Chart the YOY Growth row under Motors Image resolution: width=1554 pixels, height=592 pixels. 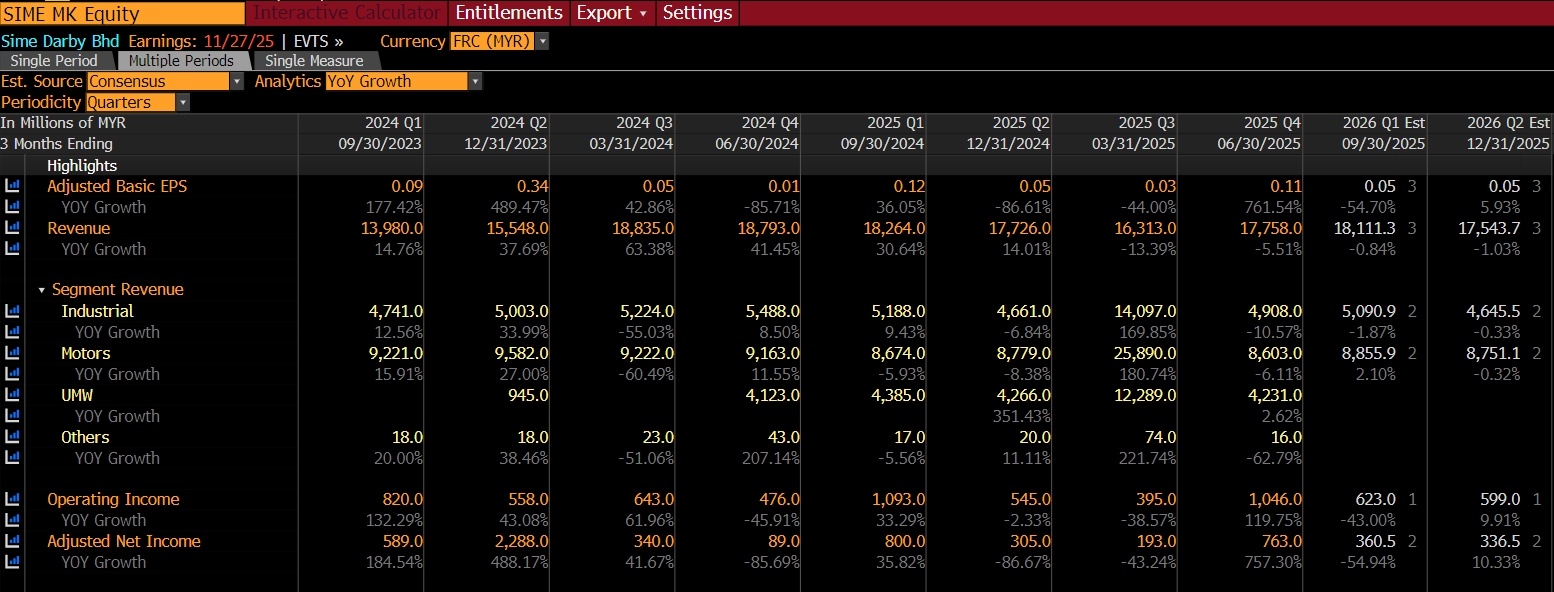pyautogui.click(x=12, y=374)
